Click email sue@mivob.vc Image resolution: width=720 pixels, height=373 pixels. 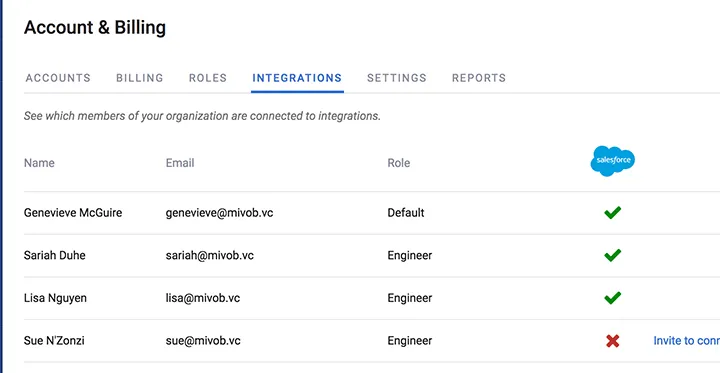point(203,341)
